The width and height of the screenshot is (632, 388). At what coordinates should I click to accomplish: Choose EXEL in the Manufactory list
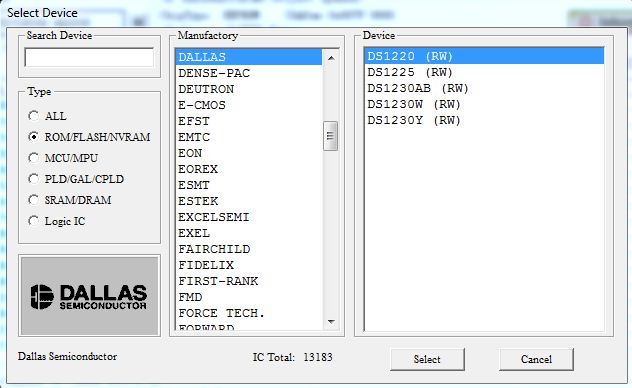click(x=249, y=233)
